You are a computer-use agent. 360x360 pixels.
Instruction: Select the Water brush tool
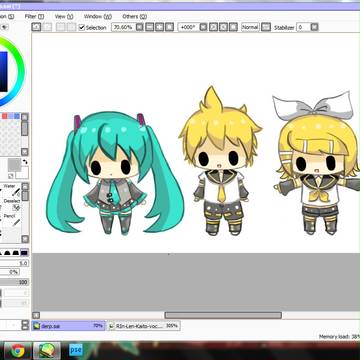pyautogui.click(x=12, y=190)
